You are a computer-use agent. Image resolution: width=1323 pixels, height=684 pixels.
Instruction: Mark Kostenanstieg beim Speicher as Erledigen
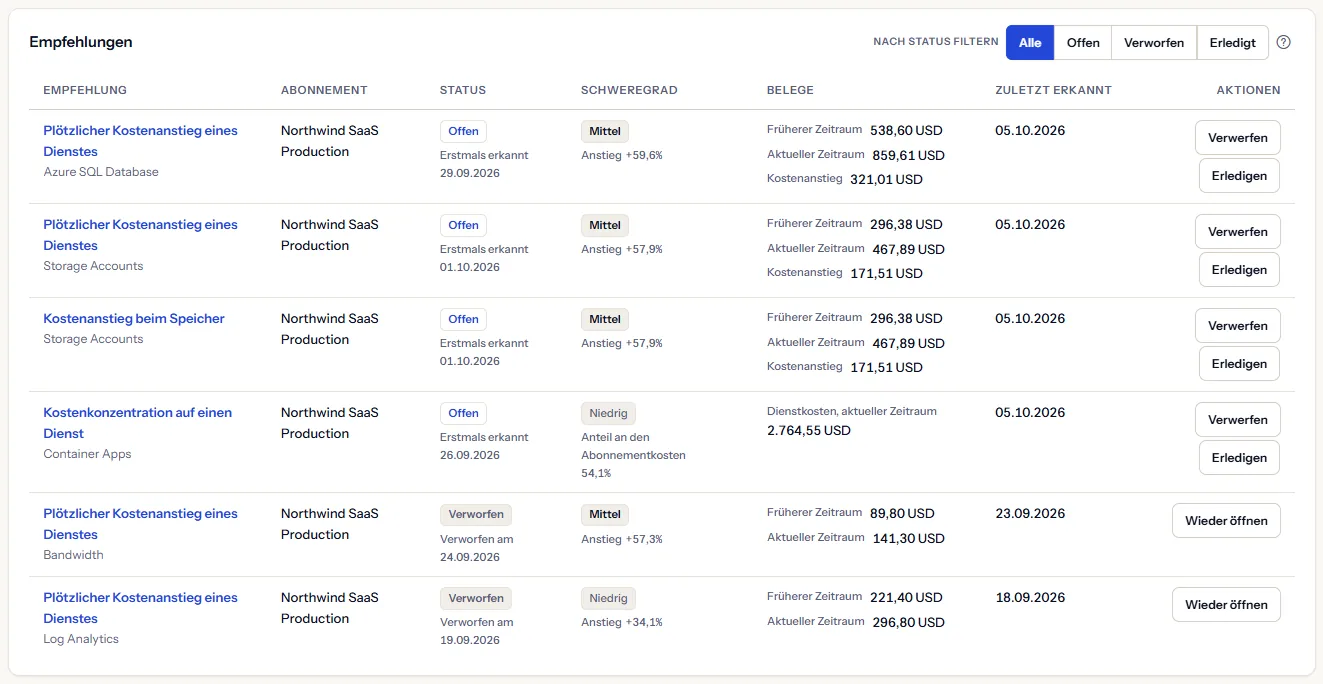1239,364
